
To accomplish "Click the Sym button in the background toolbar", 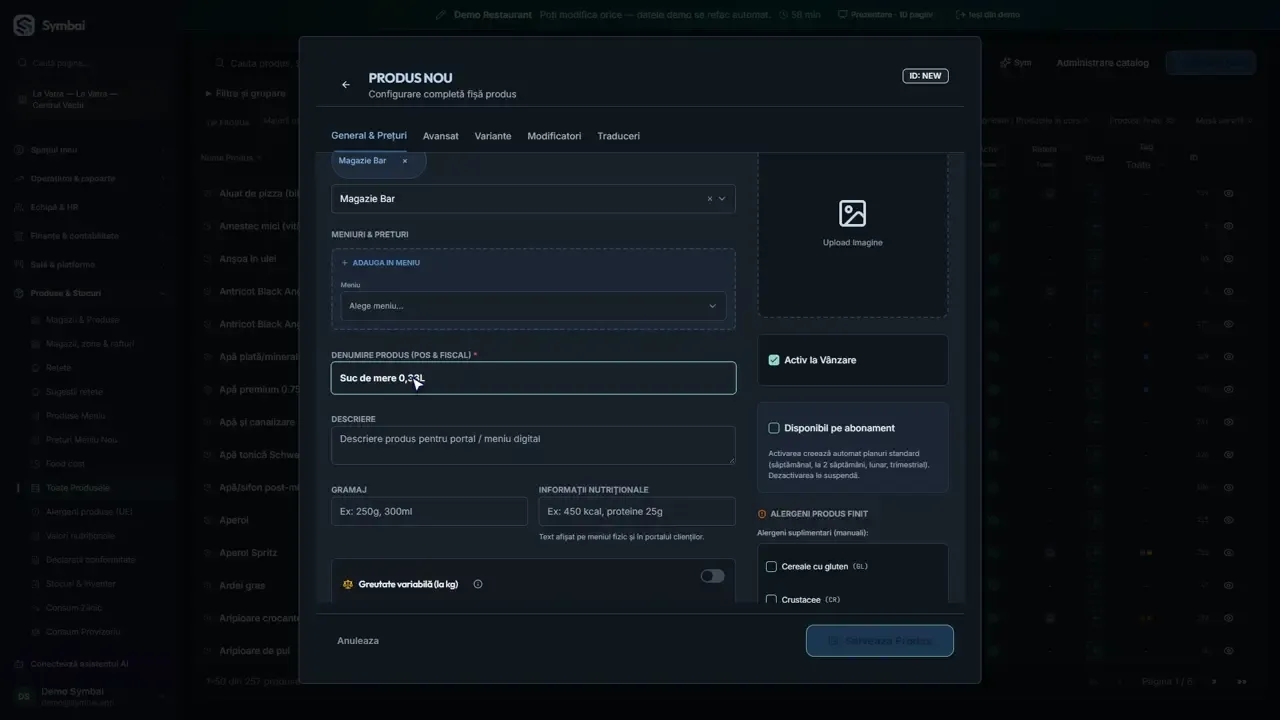I will click(1016, 63).
